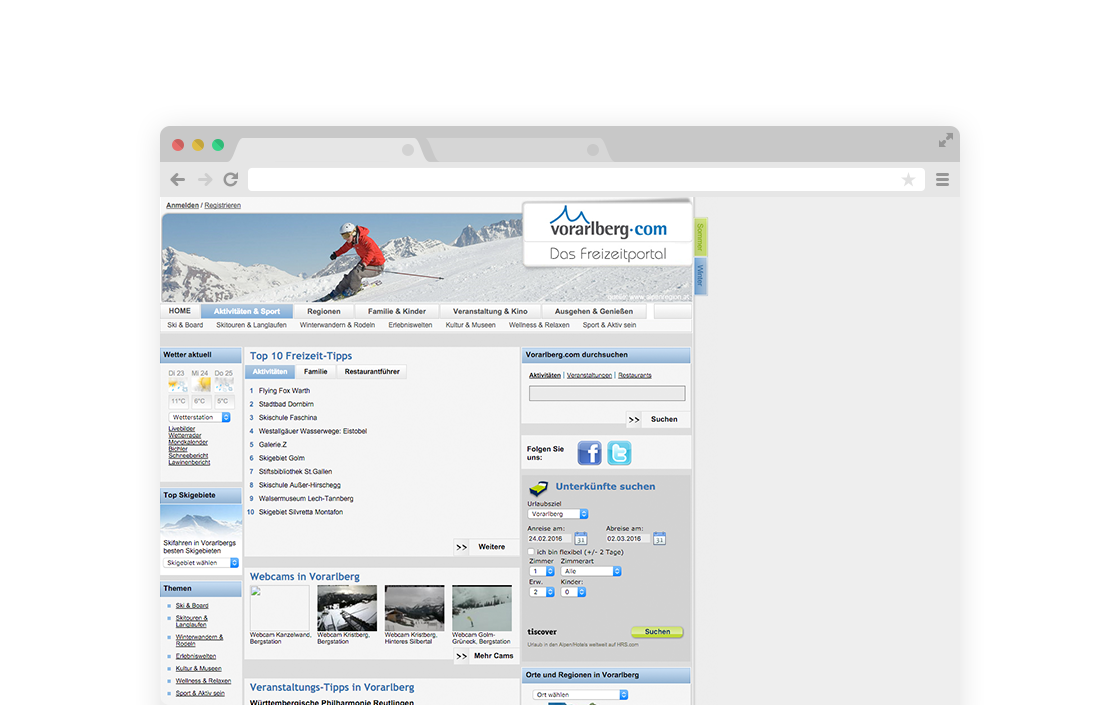This screenshot has height=705, width=1120.
Task: Switch to Sommer season tab
Action: 700,236
